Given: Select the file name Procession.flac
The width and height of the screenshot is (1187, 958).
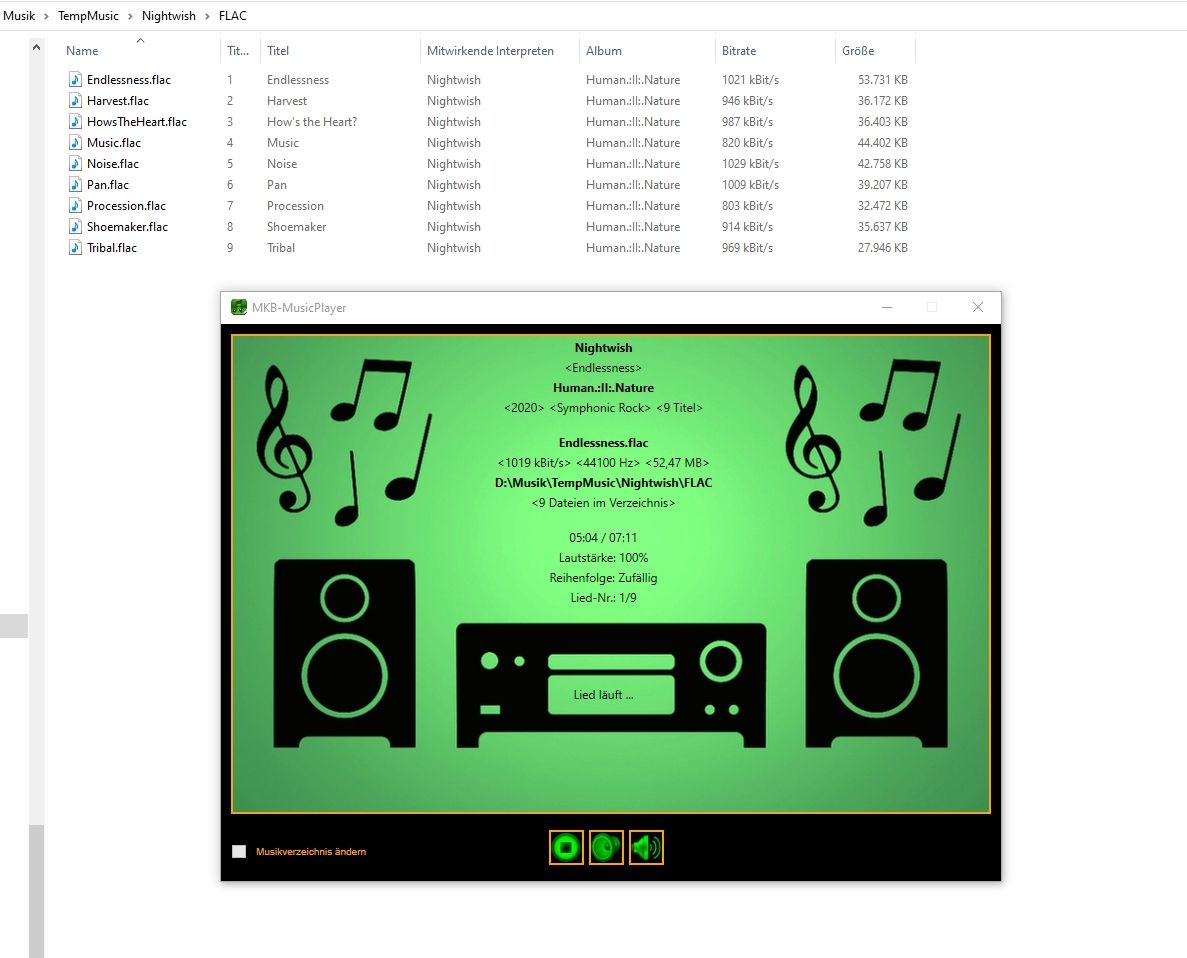Looking at the screenshot, I should [126, 206].
